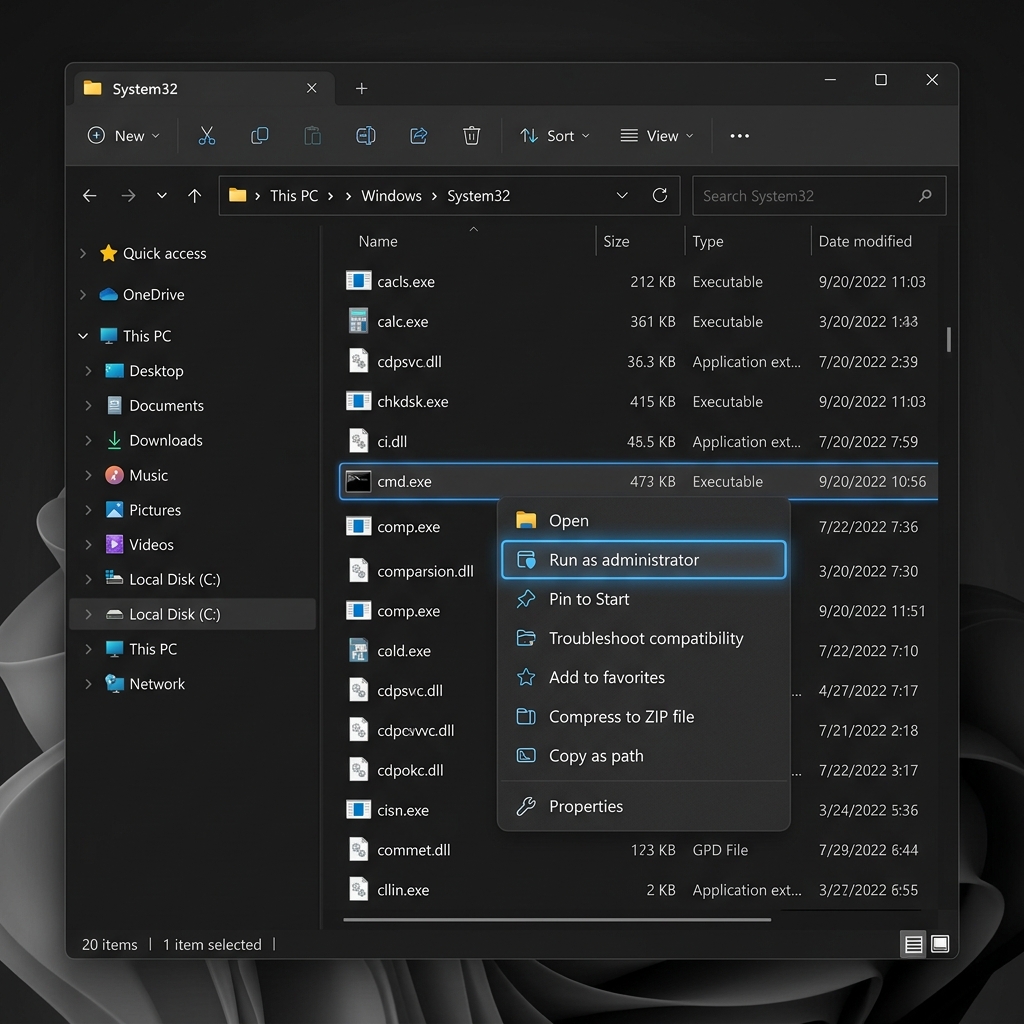
Task: Open the Sort dropdown menu
Action: point(554,136)
